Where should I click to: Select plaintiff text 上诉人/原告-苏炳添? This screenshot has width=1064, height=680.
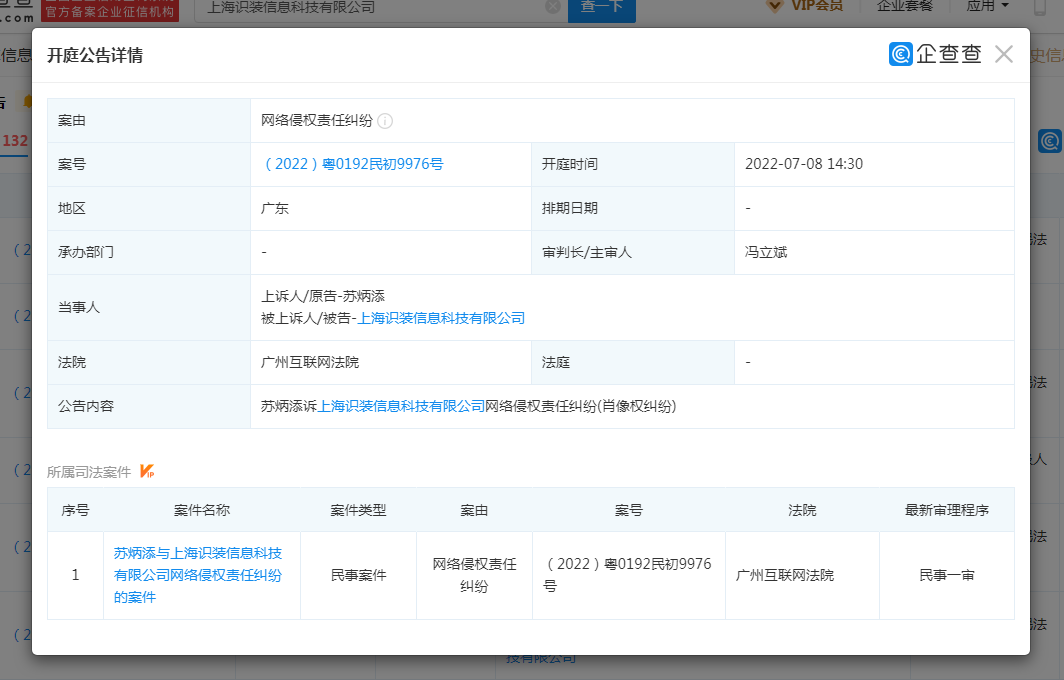(323, 297)
